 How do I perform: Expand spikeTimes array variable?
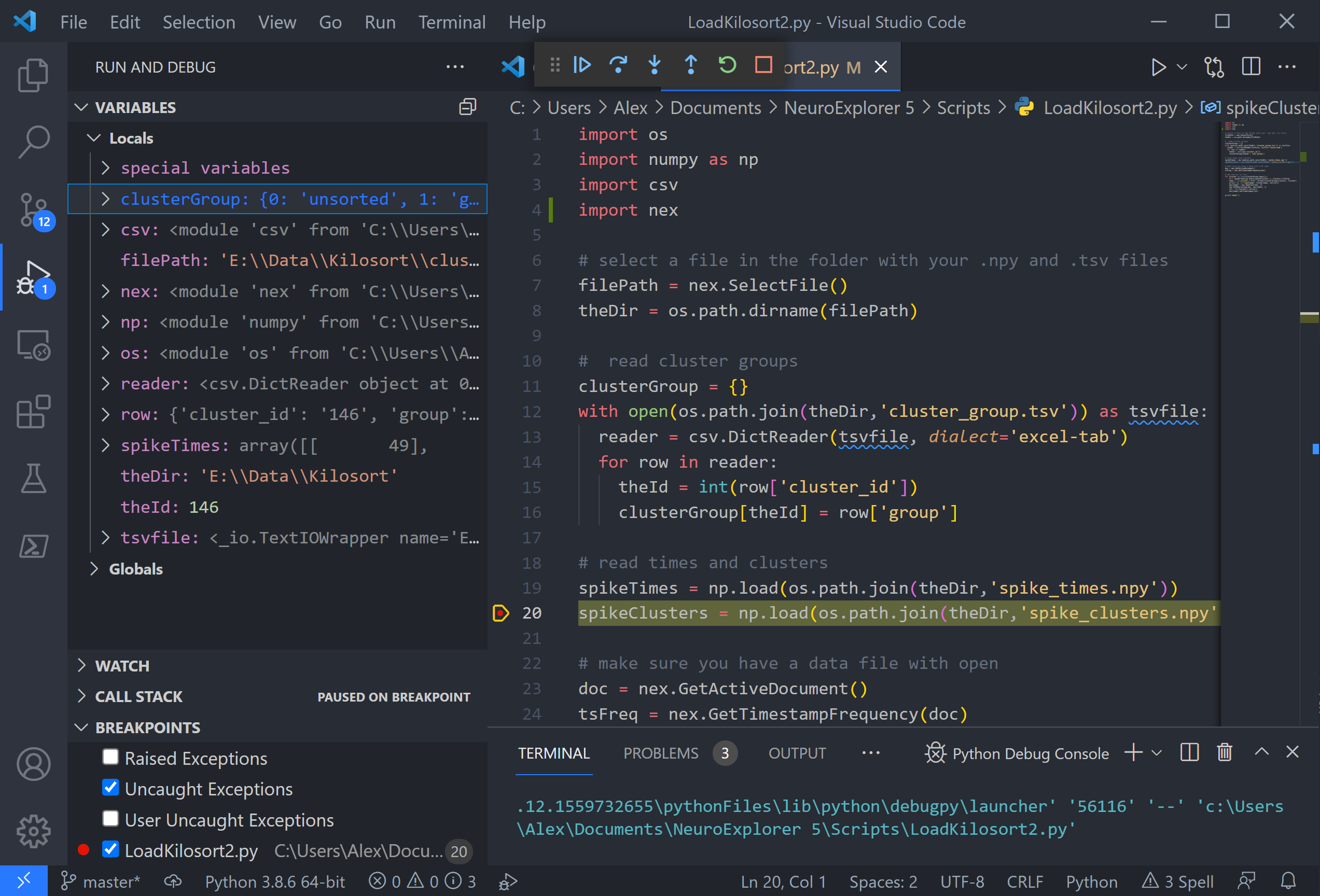coord(106,445)
